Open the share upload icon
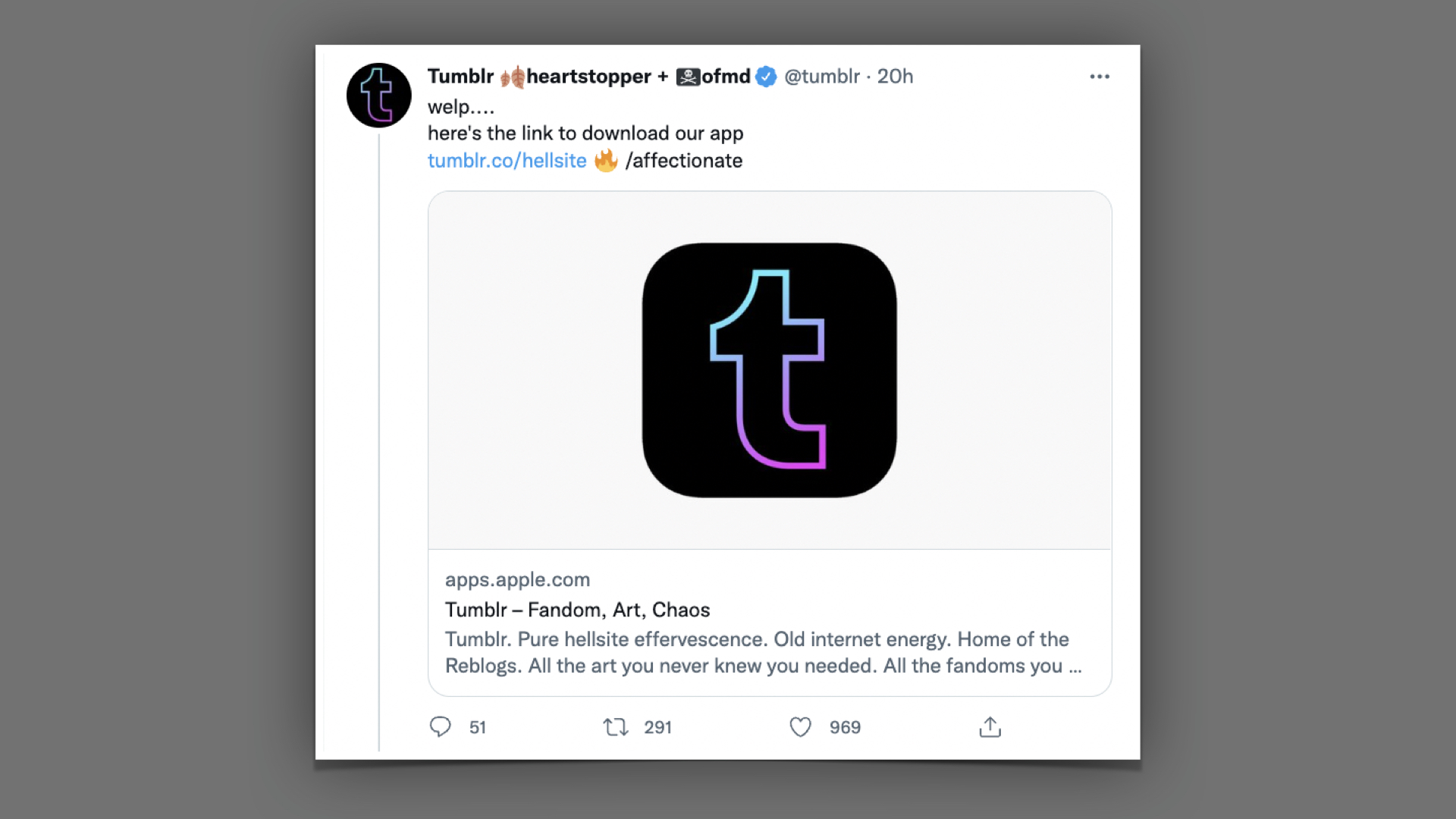The height and width of the screenshot is (819, 1456). [x=990, y=726]
